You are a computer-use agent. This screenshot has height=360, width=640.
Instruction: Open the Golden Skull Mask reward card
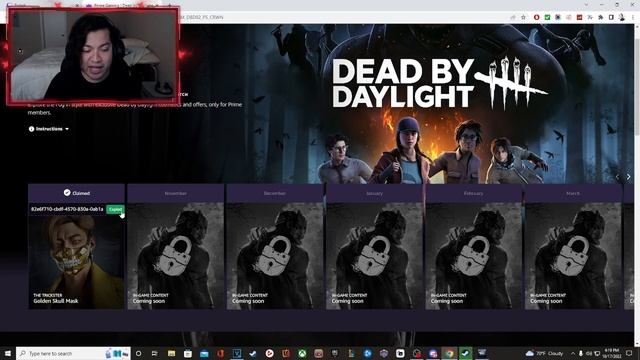click(x=76, y=262)
